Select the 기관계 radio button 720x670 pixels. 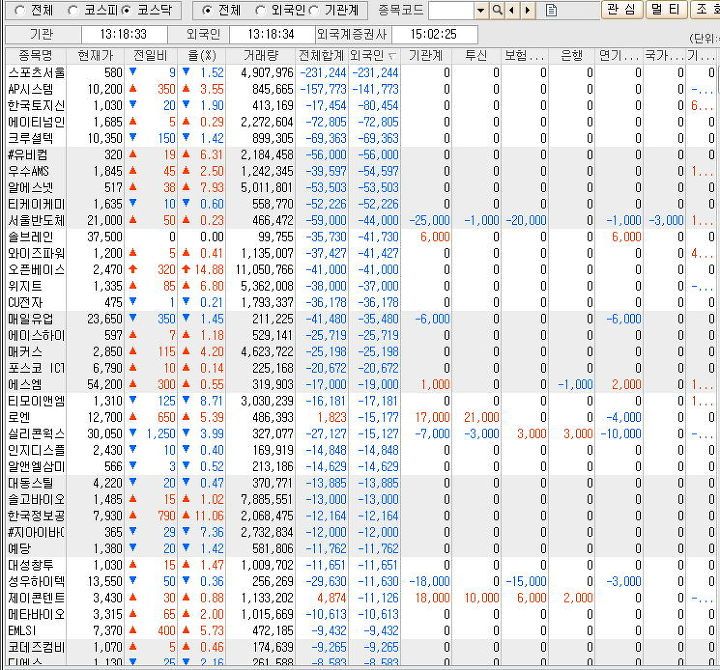coord(314,10)
